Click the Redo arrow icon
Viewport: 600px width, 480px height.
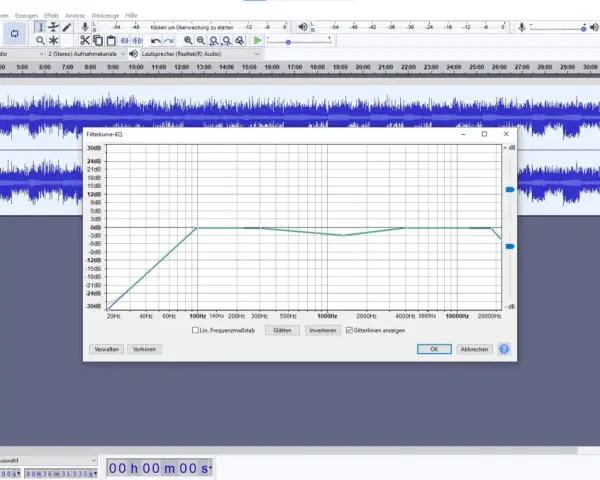pos(168,40)
